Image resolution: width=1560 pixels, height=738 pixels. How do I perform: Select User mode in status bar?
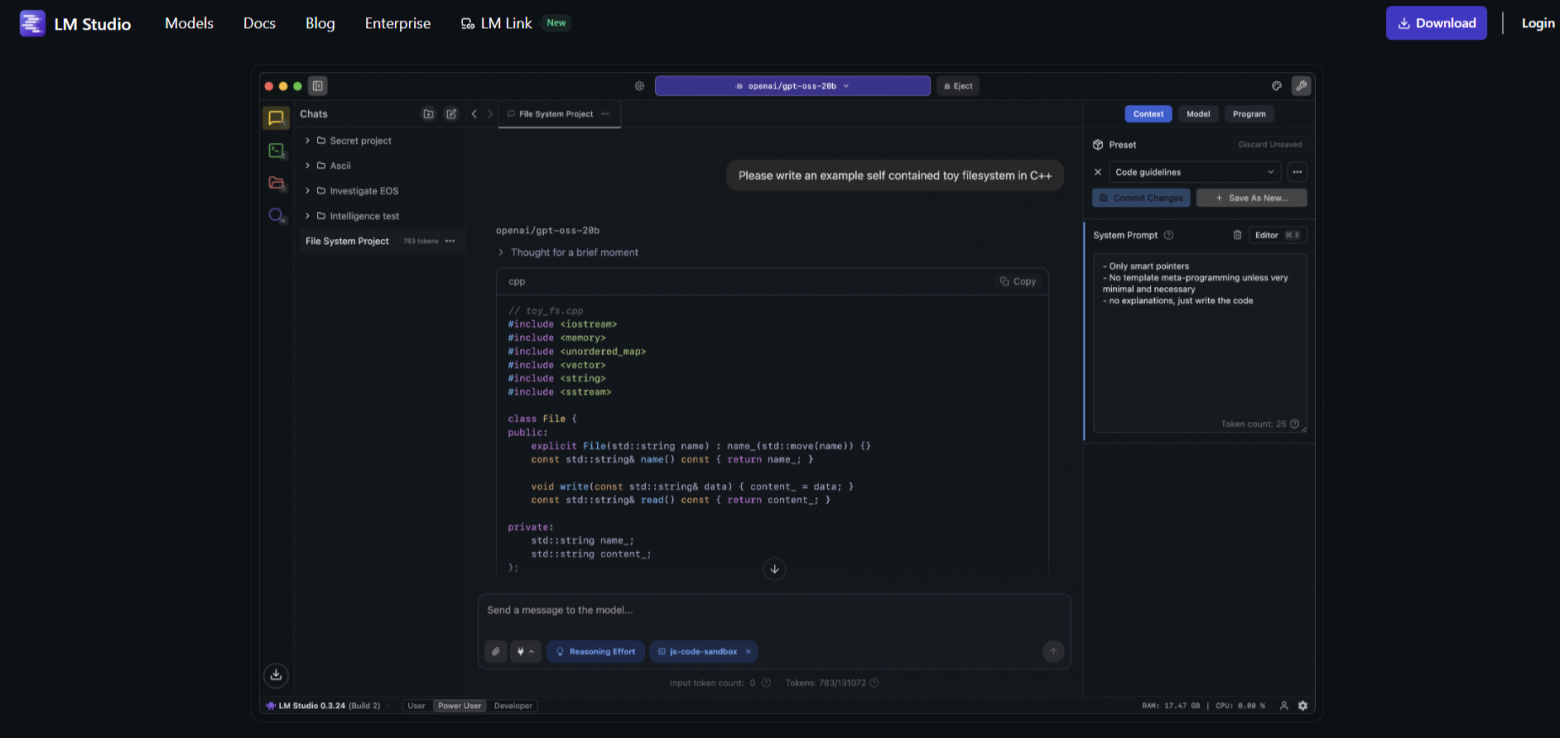tap(416, 706)
